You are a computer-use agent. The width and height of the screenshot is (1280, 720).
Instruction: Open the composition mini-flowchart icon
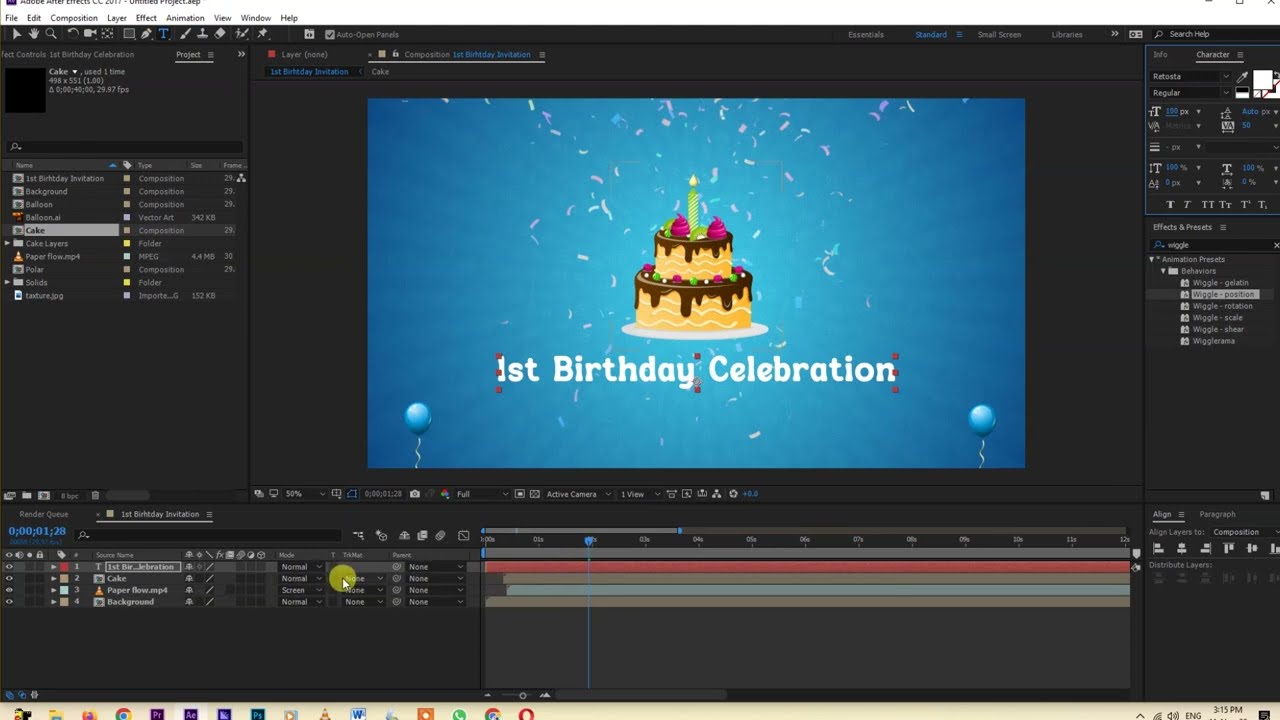358,536
